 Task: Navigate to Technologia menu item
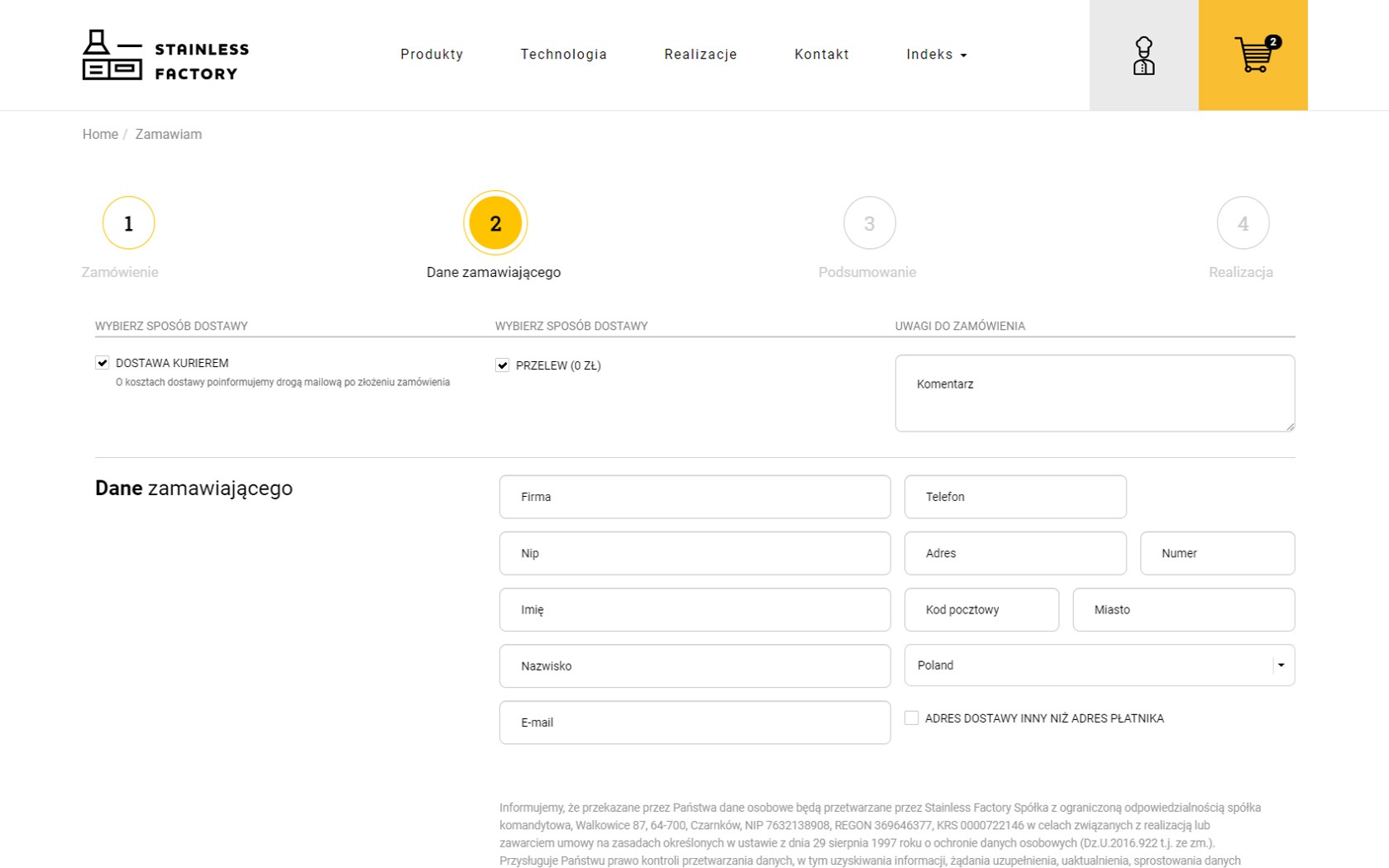point(563,55)
